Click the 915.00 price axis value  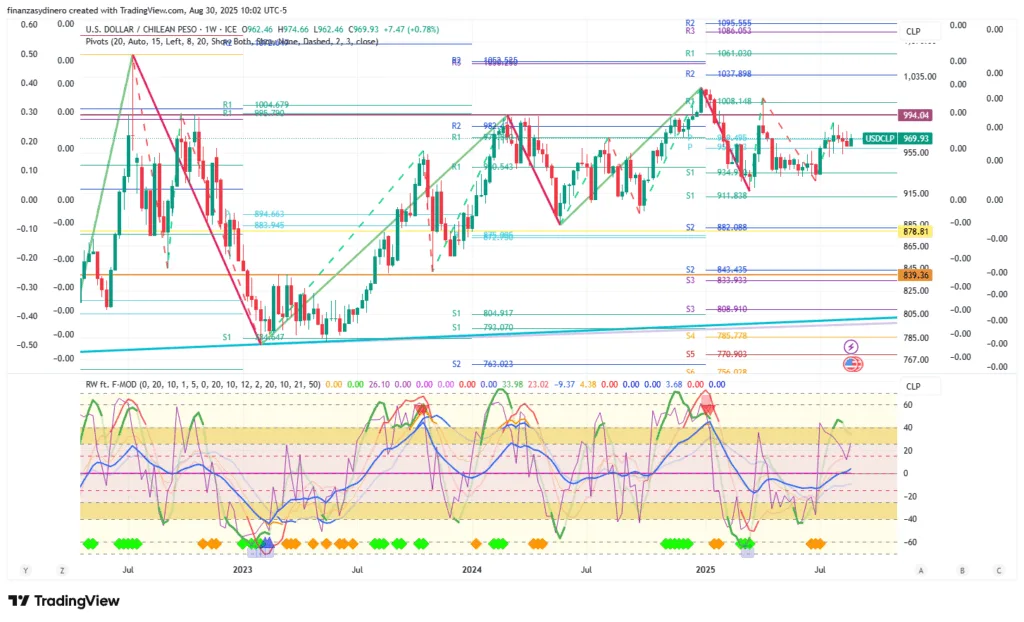click(916, 193)
